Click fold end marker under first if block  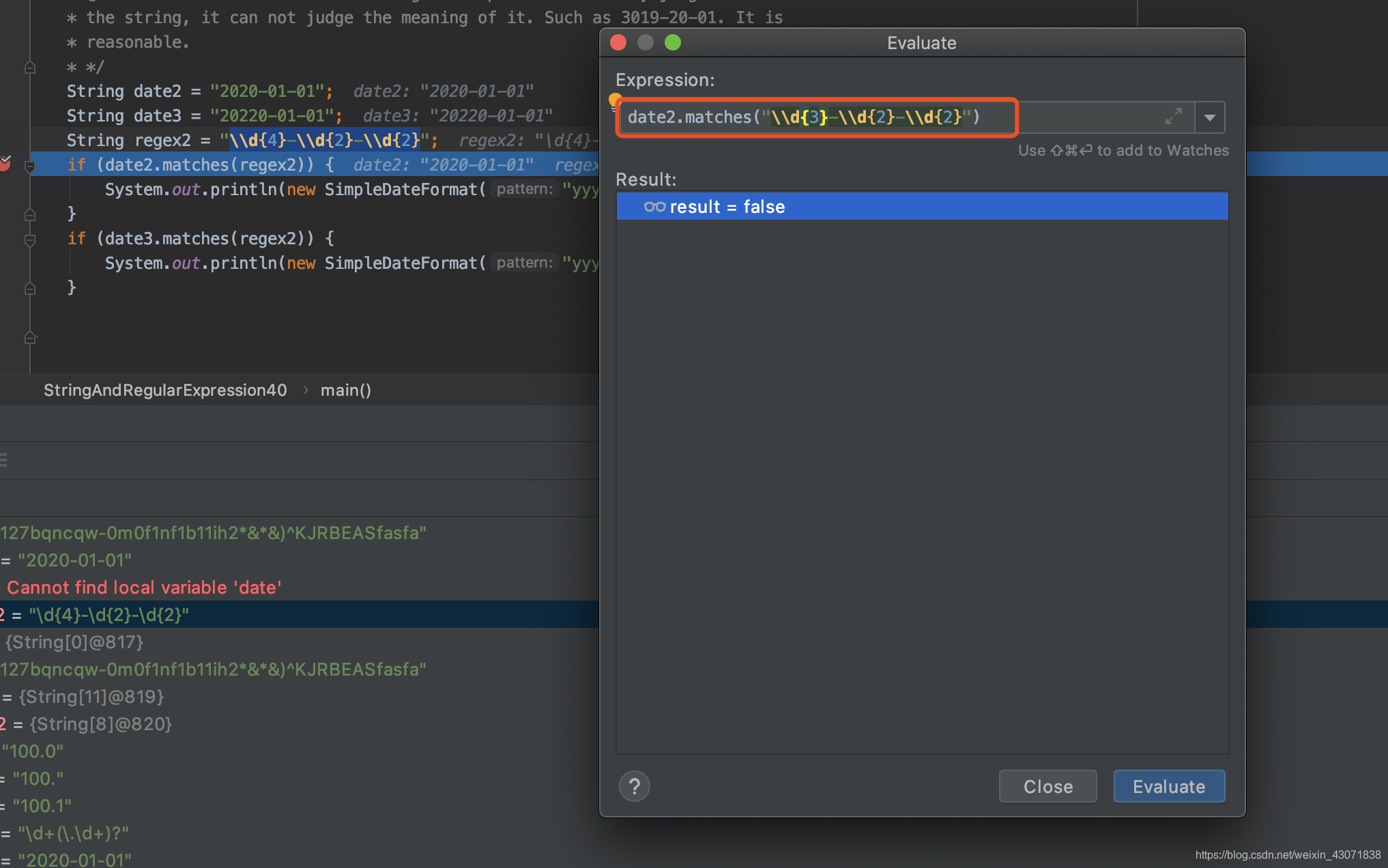point(30,214)
